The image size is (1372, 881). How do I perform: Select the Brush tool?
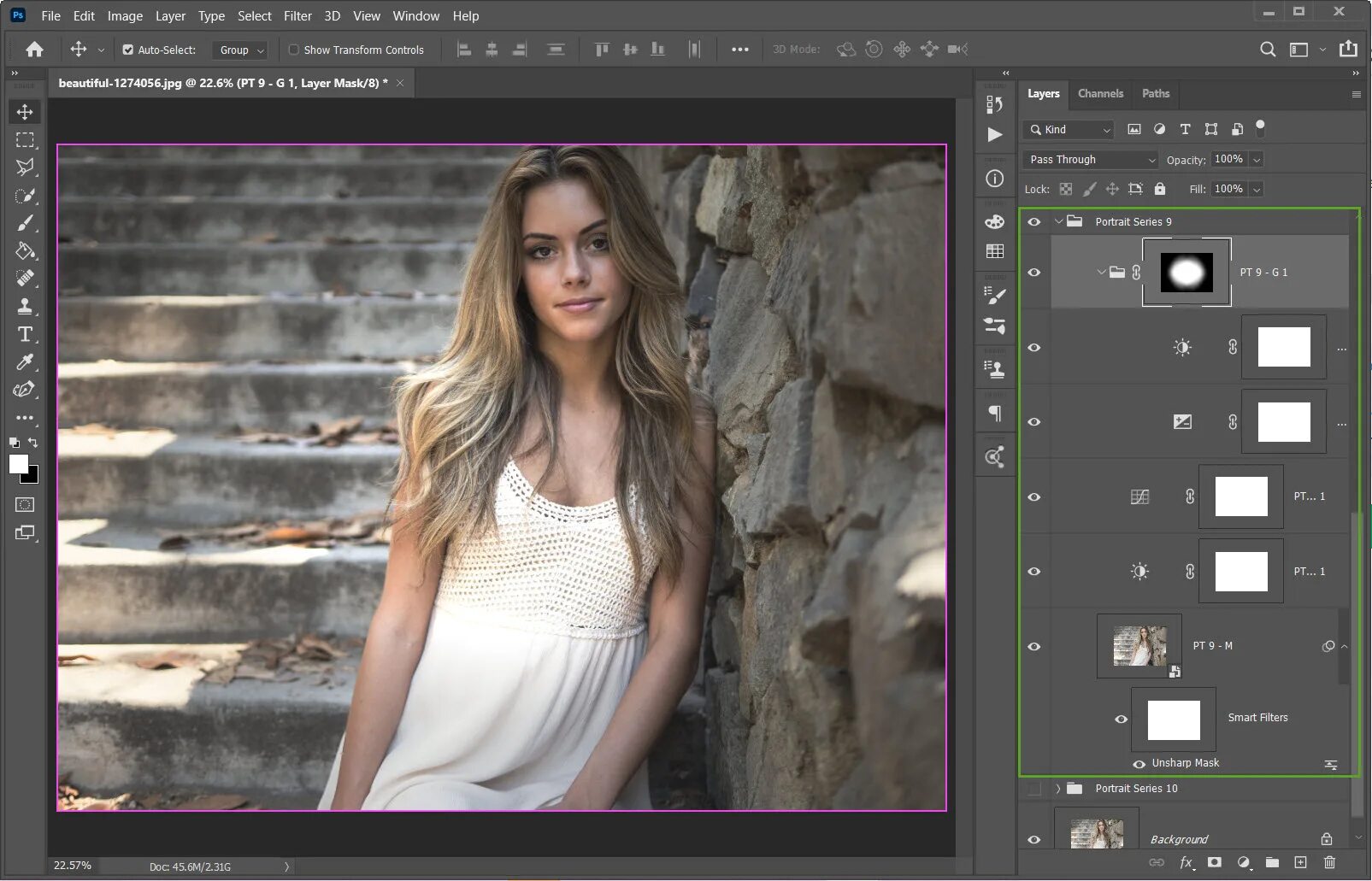[25, 223]
